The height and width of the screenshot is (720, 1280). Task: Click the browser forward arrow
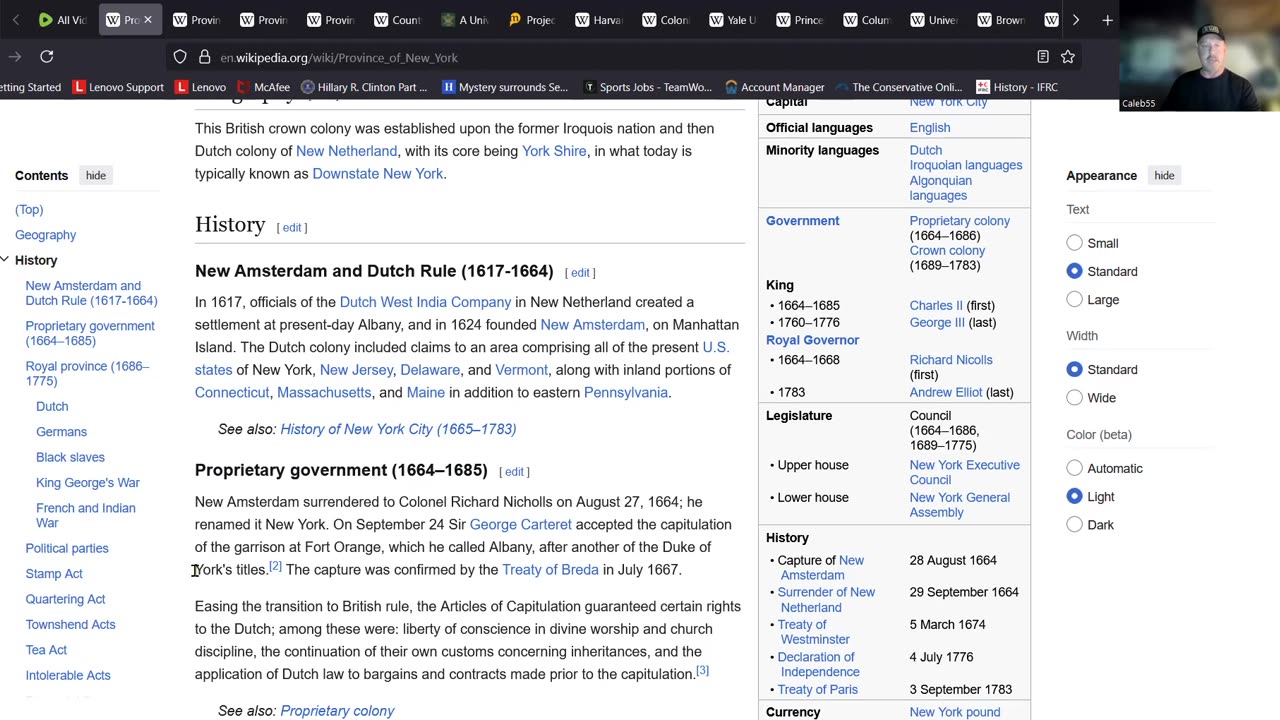[x=15, y=57]
